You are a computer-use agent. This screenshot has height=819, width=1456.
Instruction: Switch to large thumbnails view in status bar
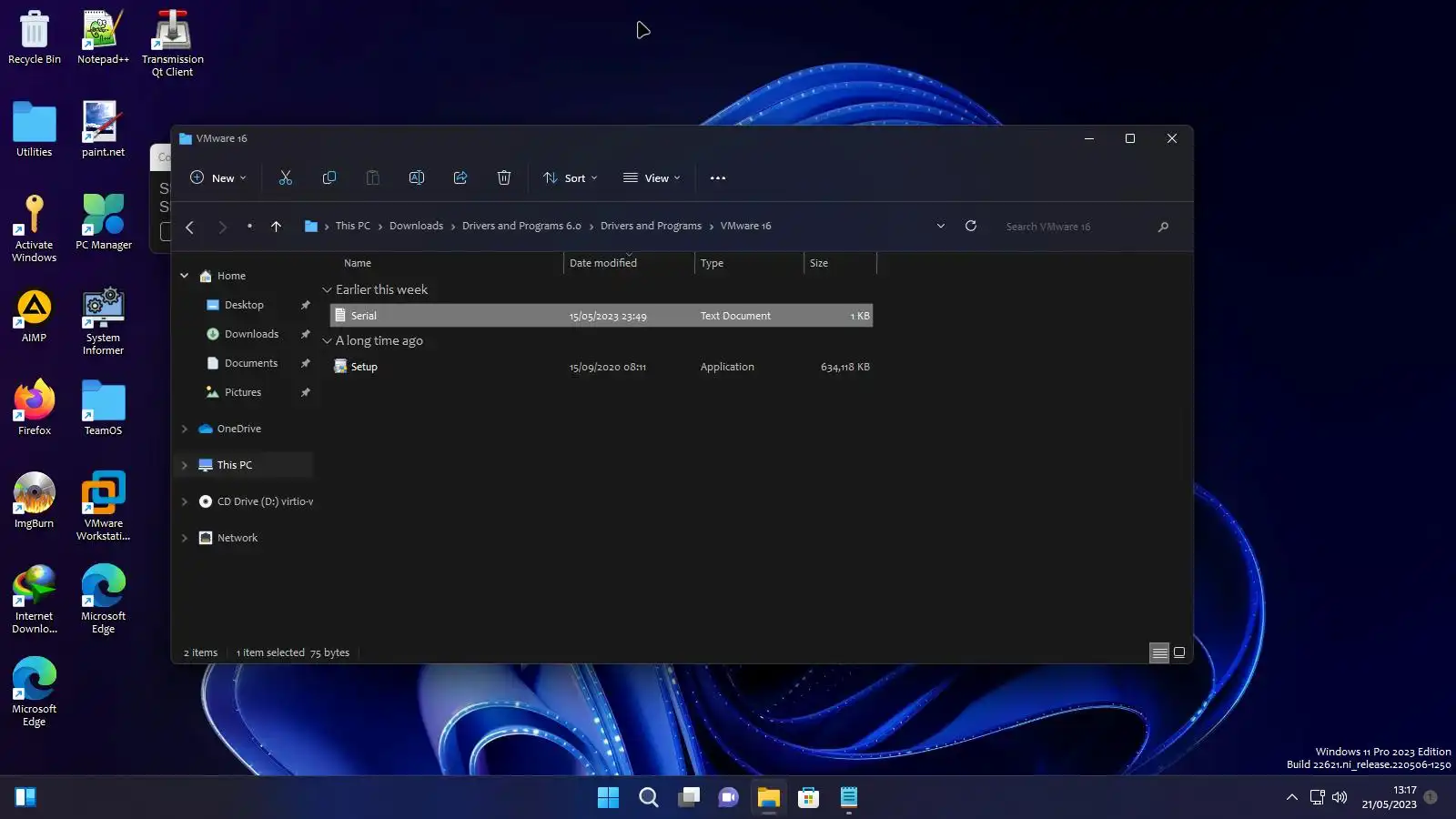pos(1179,652)
